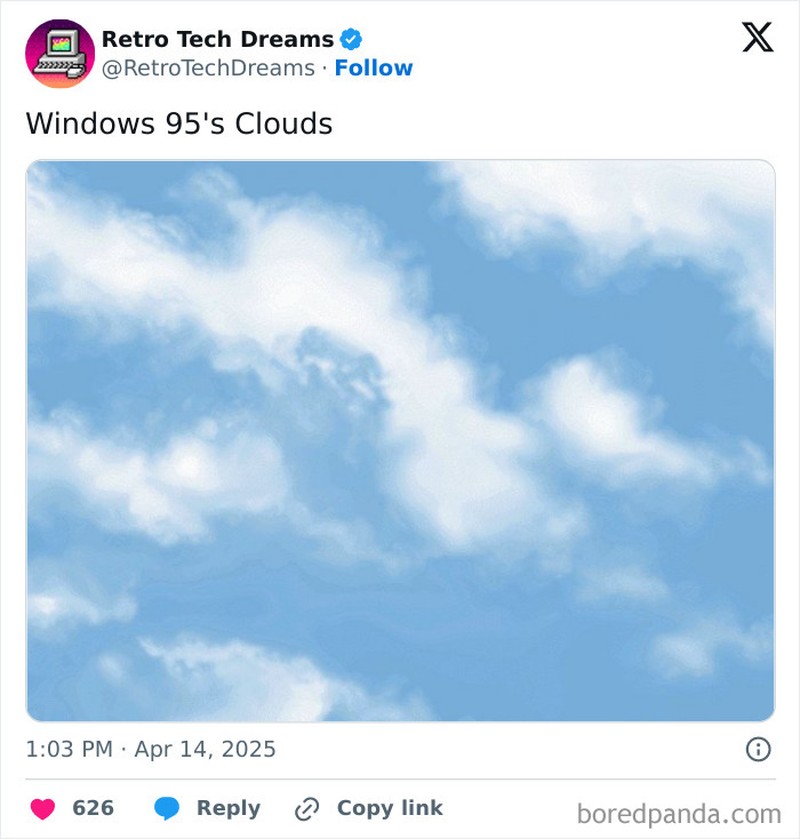Screen dimensions: 800x839
Task: Click the 626 likes count
Action: (x=93, y=808)
